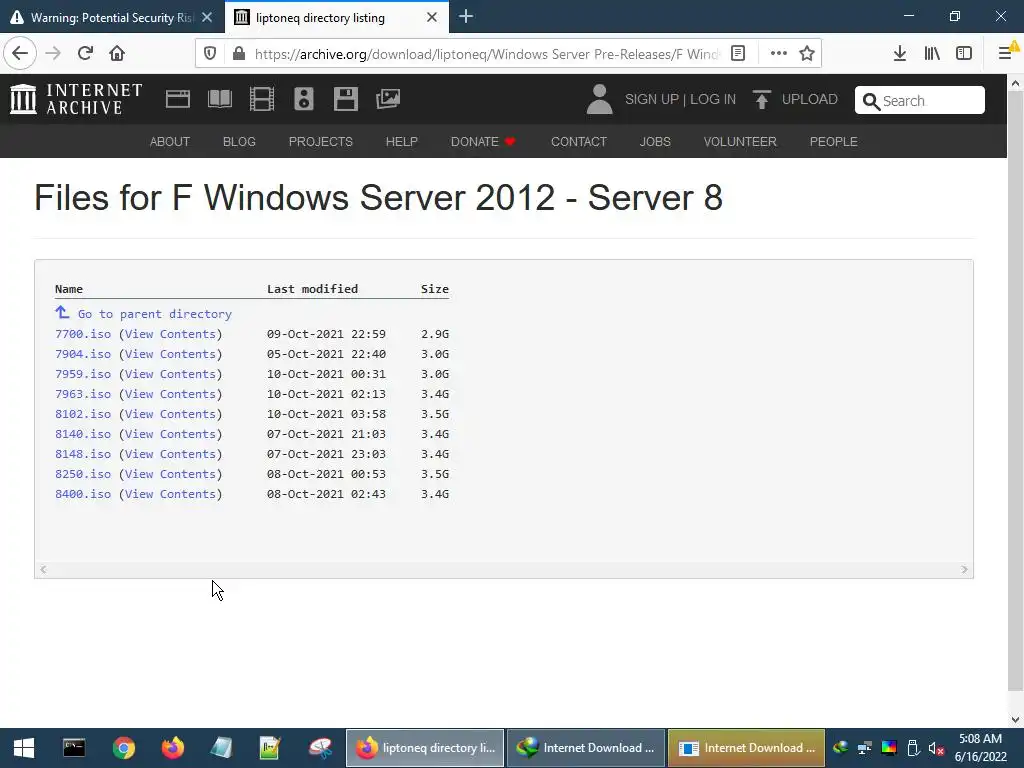Click the Internet Archive logo

[76, 99]
